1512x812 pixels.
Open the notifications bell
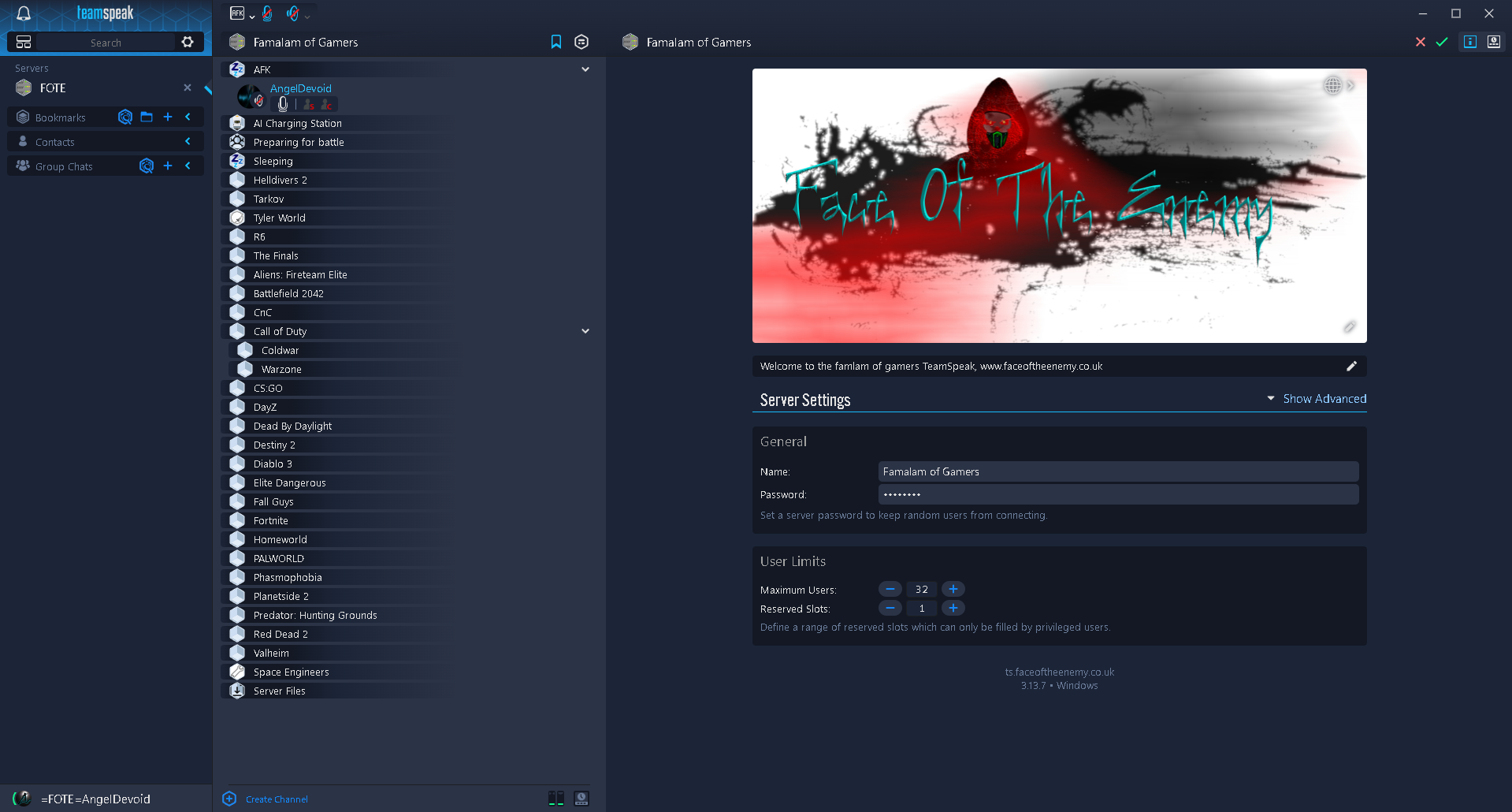pyautogui.click(x=24, y=13)
